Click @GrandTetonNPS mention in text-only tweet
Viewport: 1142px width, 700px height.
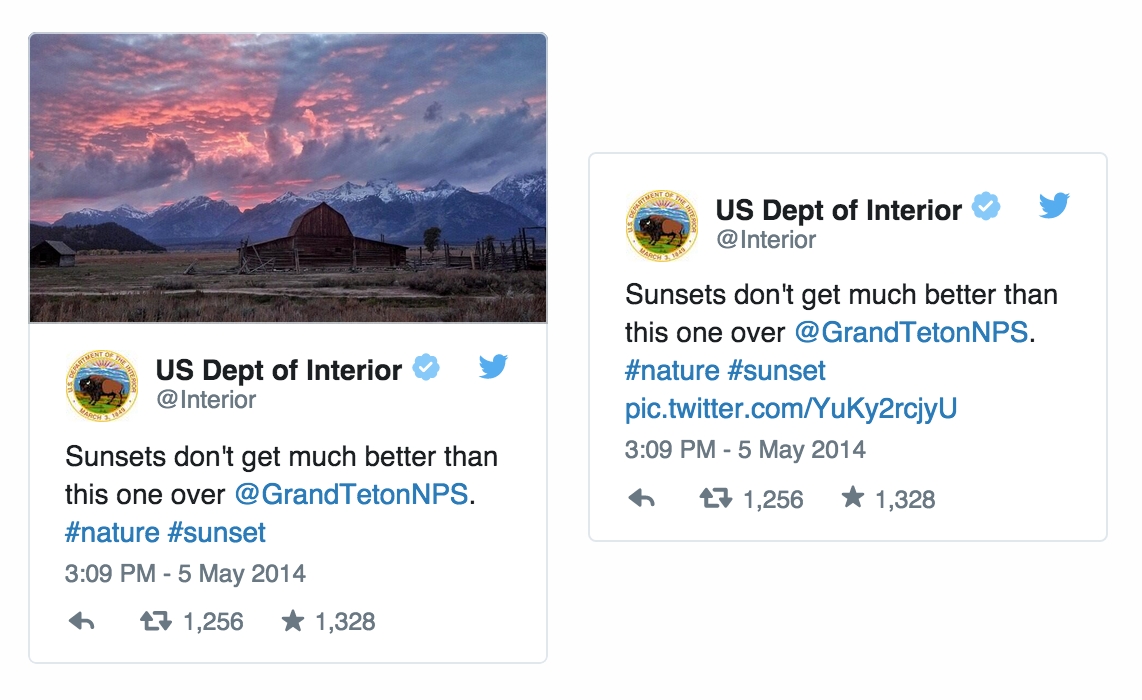click(911, 332)
